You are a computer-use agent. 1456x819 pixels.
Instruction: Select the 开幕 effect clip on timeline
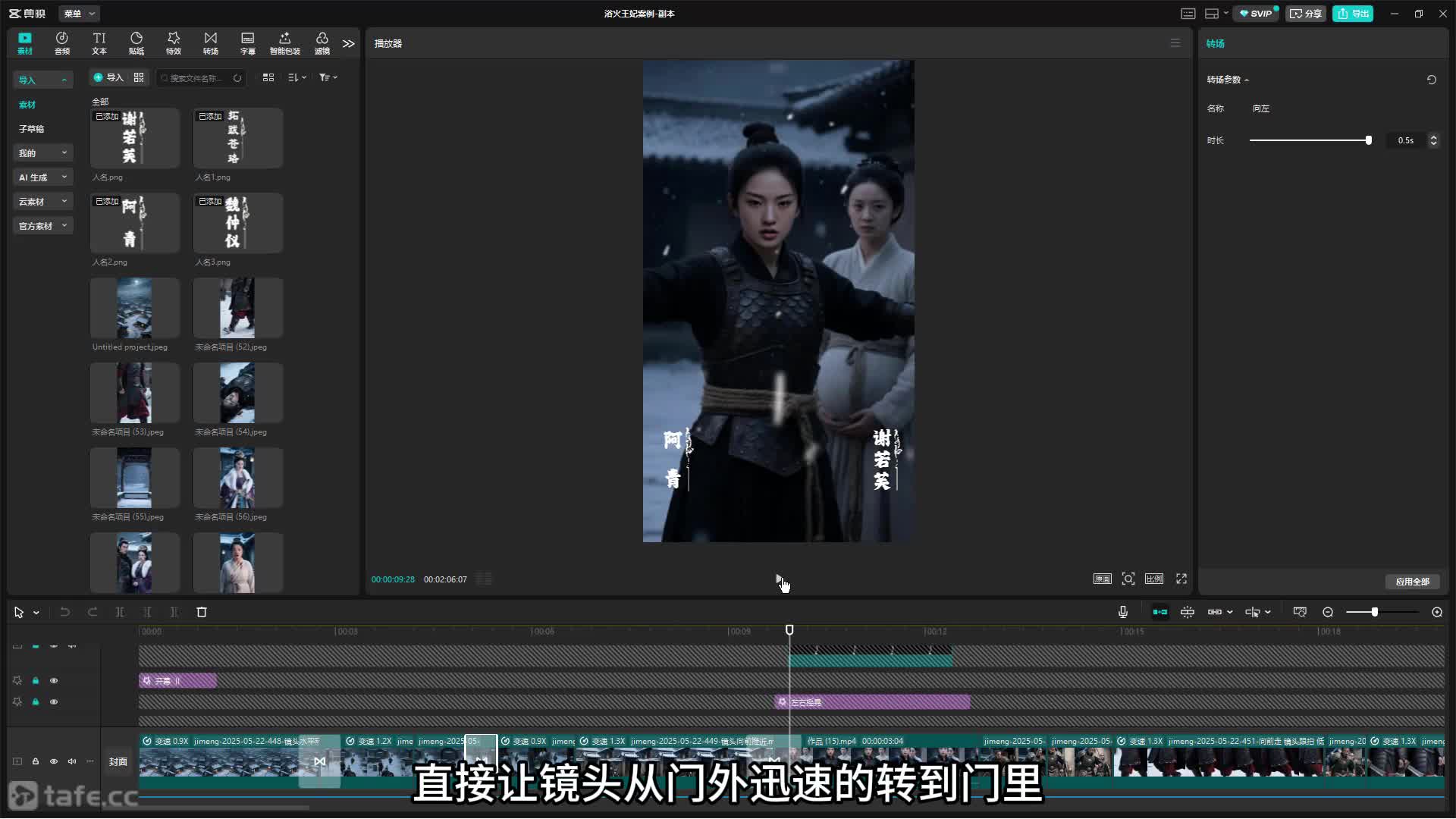click(x=177, y=681)
